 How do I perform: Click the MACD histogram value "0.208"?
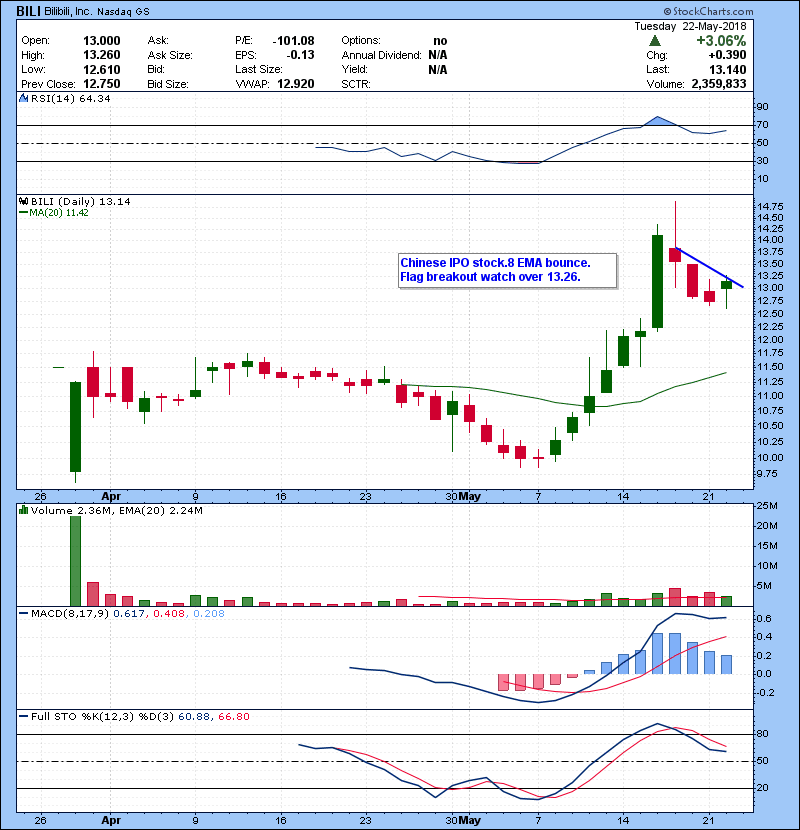coord(209,614)
